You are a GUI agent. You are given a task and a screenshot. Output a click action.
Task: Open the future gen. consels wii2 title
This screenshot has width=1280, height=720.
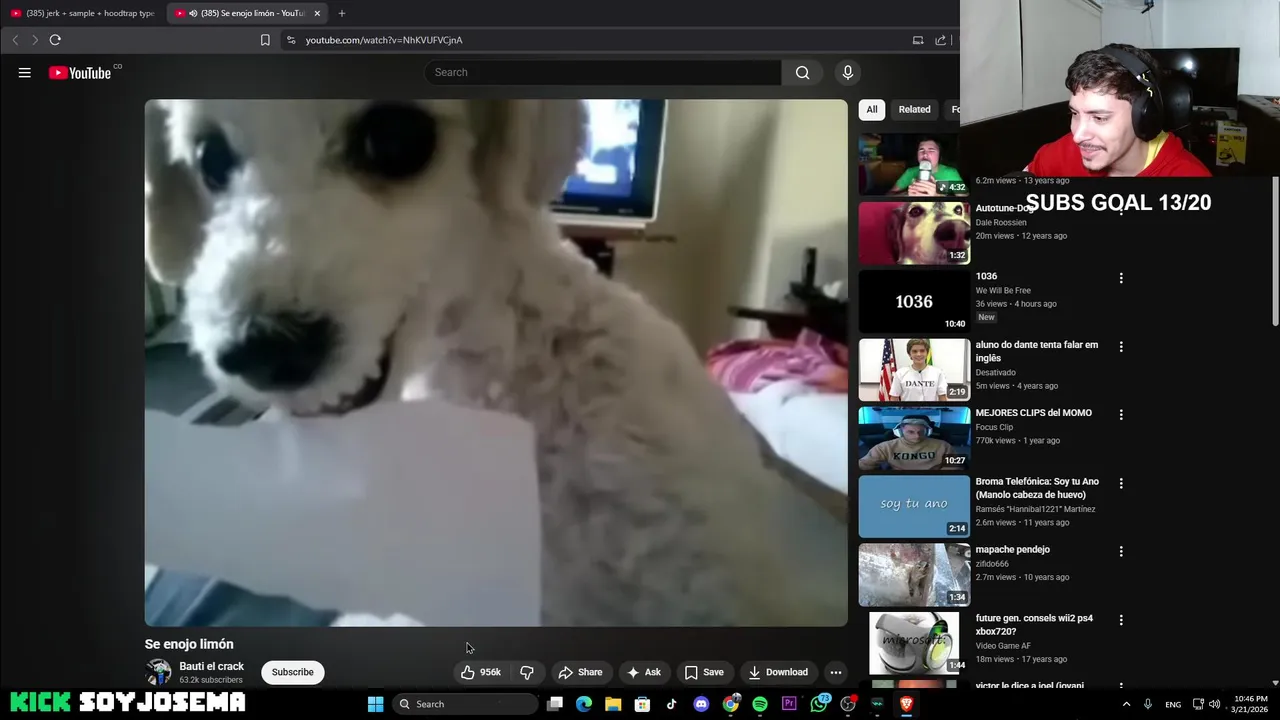1033,625
